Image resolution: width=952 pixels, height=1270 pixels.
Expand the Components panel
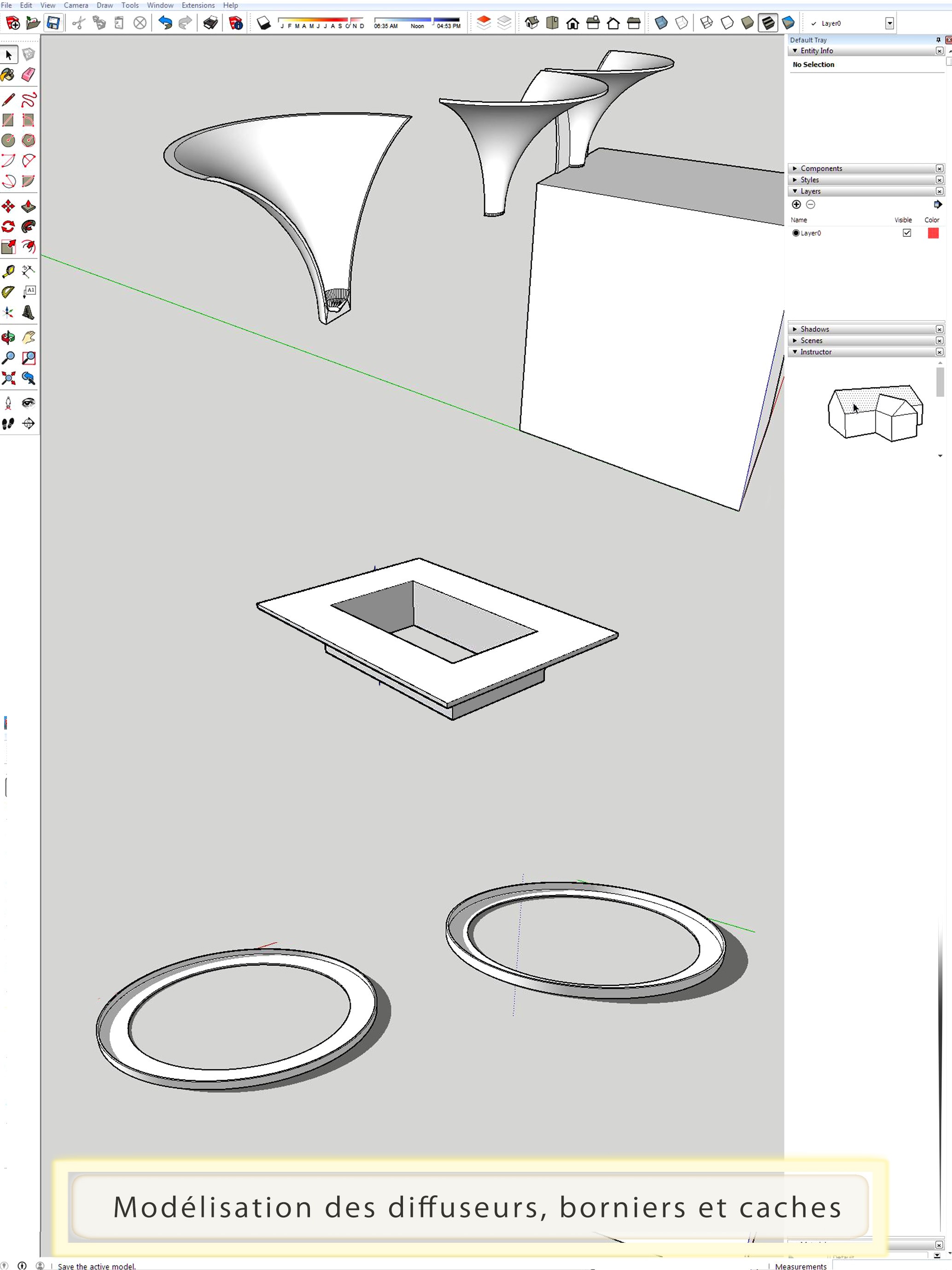(x=795, y=168)
